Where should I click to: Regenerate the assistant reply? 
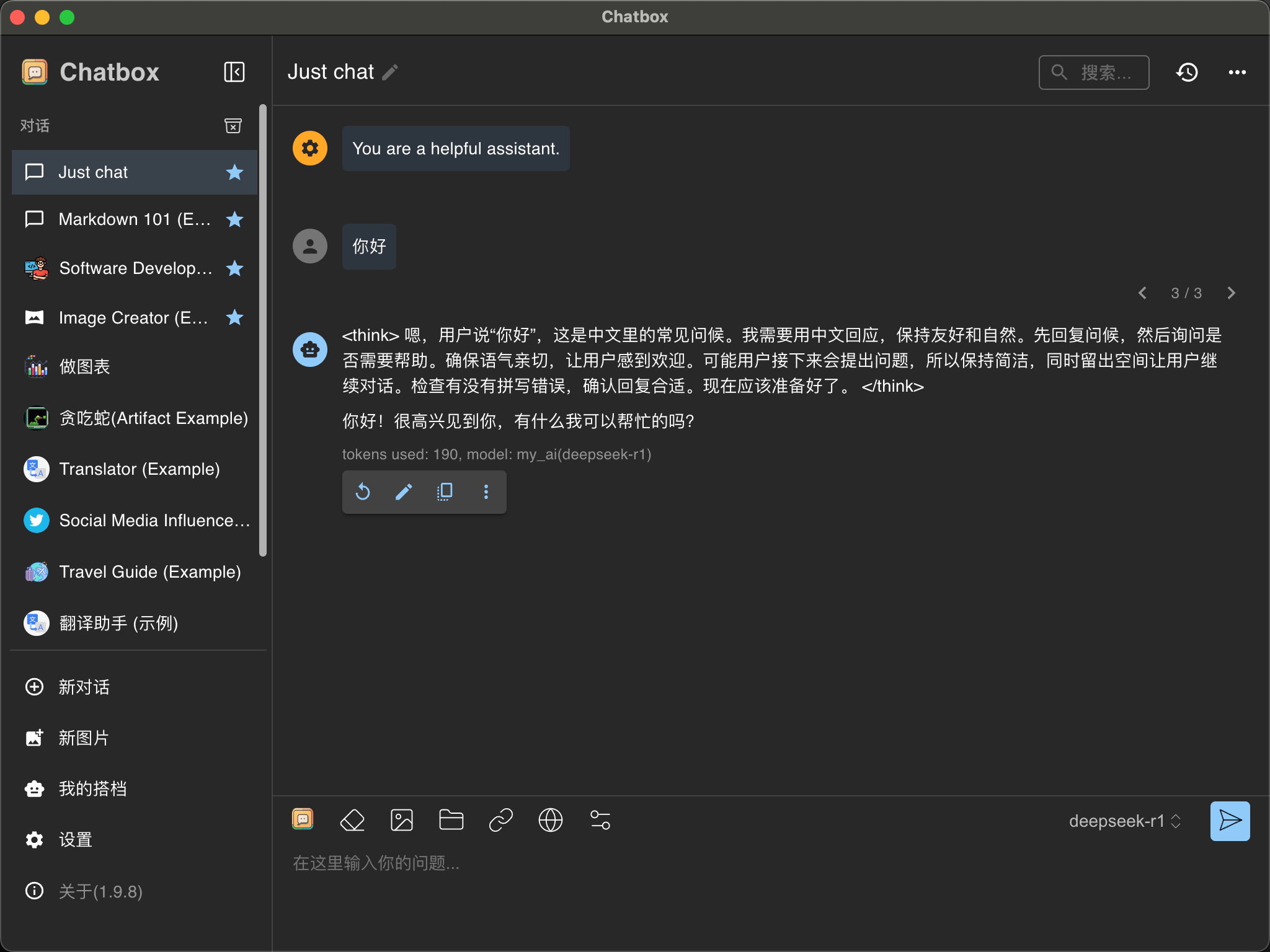click(363, 492)
